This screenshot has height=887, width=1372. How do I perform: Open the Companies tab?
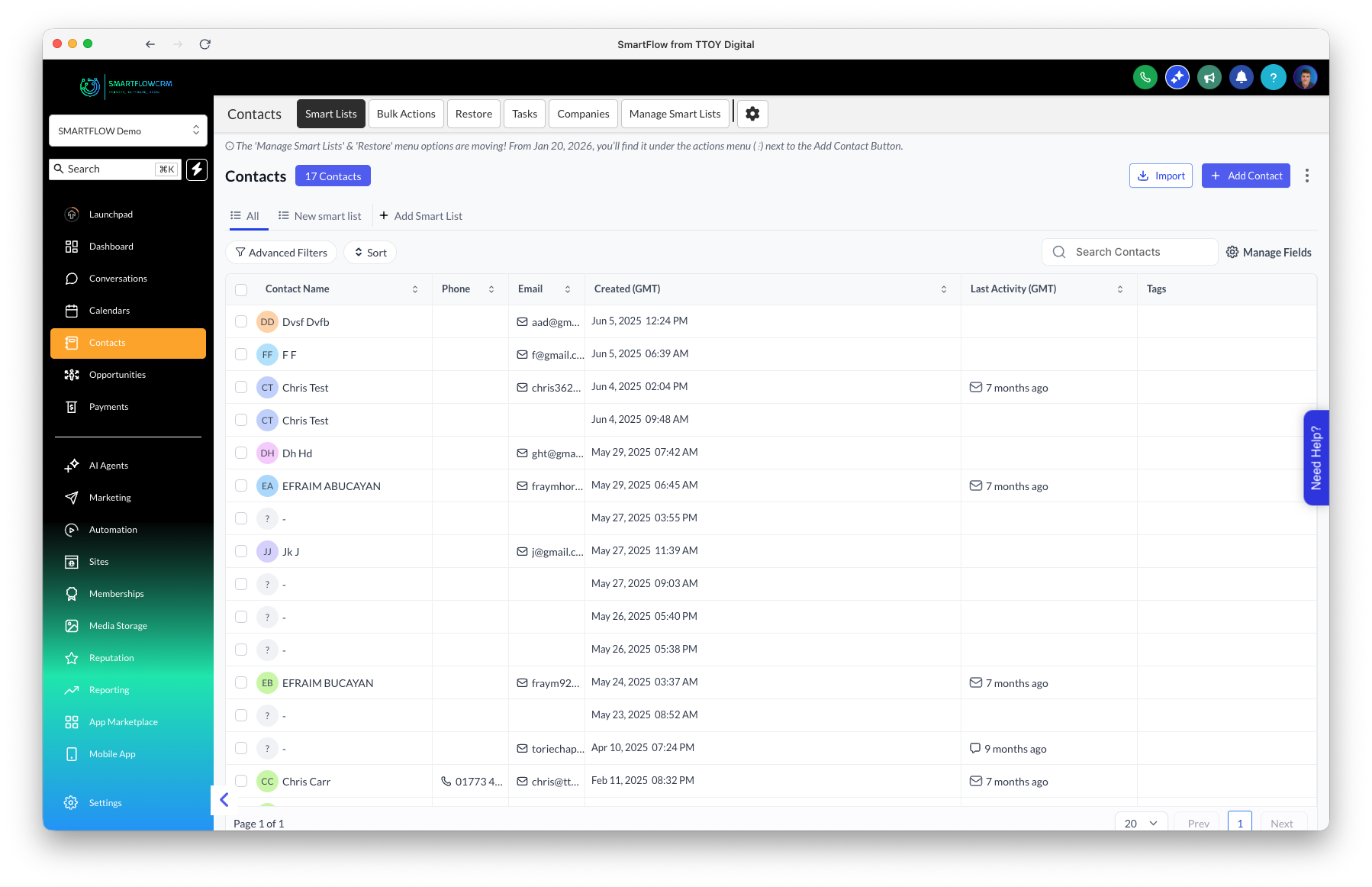click(x=583, y=113)
